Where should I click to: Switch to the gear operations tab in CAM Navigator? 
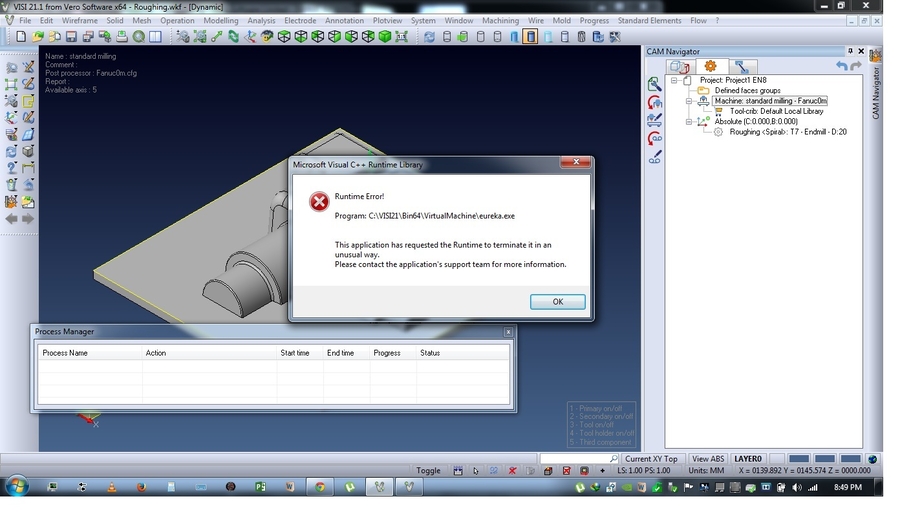click(x=710, y=67)
